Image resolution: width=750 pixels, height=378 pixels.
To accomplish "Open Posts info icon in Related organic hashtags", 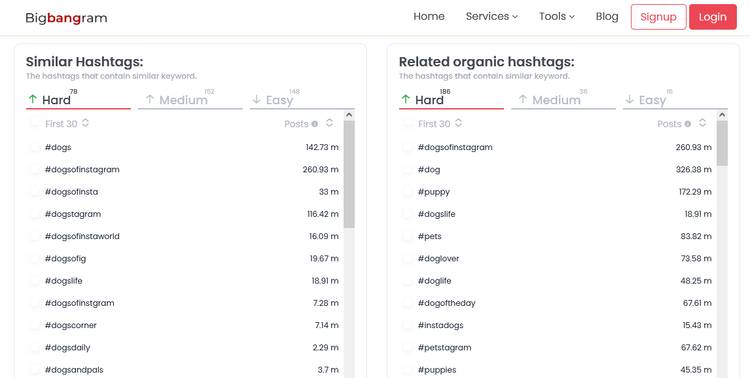I will coord(687,124).
